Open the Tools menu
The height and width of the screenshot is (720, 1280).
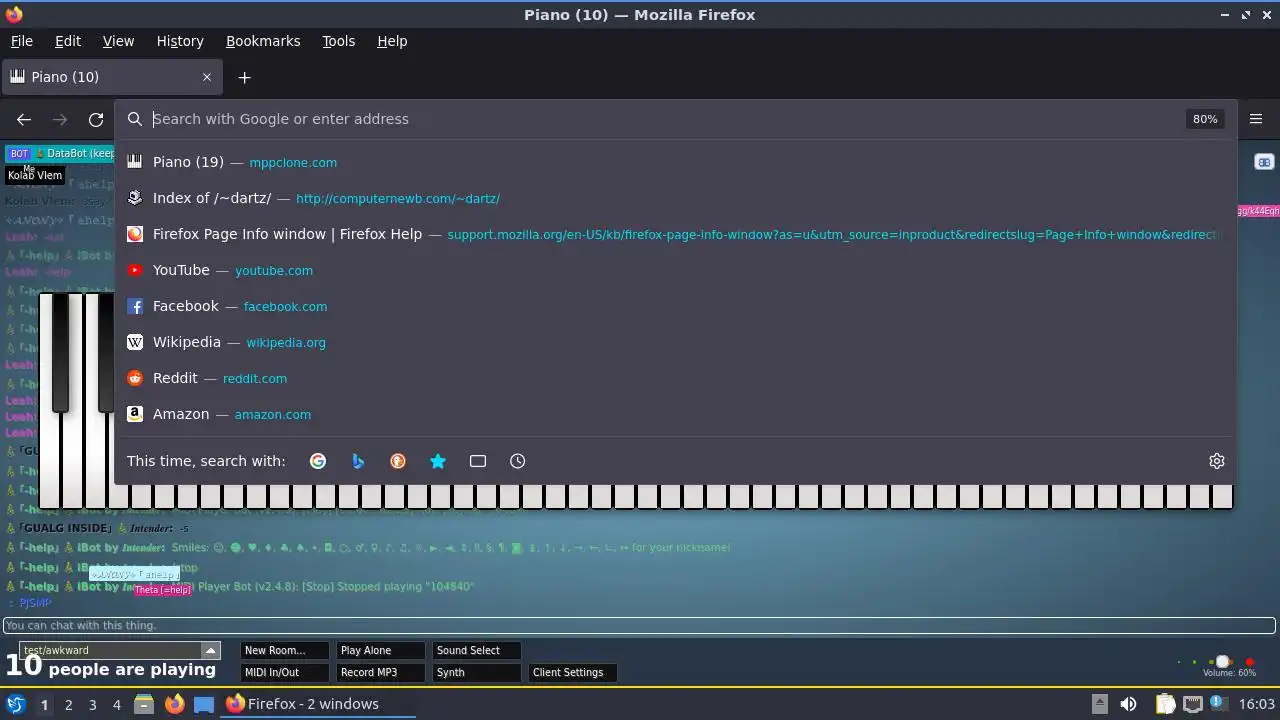[339, 41]
